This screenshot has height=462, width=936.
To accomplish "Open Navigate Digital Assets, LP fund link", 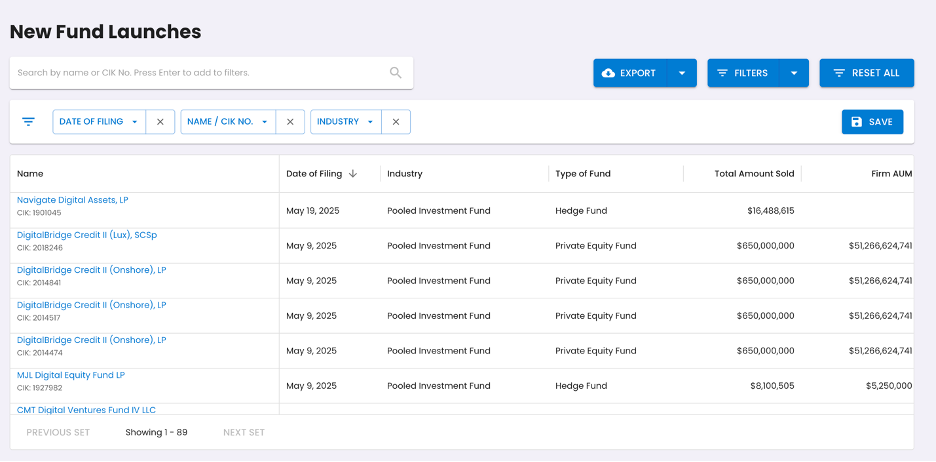I will click(72, 200).
